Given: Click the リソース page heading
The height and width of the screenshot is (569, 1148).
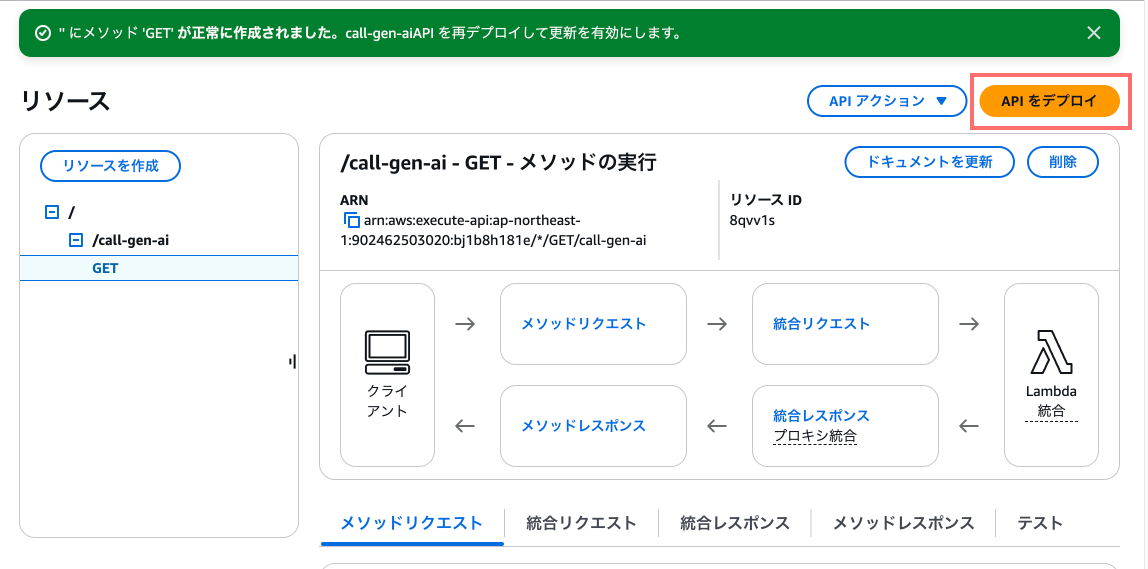Looking at the screenshot, I should point(66,101).
